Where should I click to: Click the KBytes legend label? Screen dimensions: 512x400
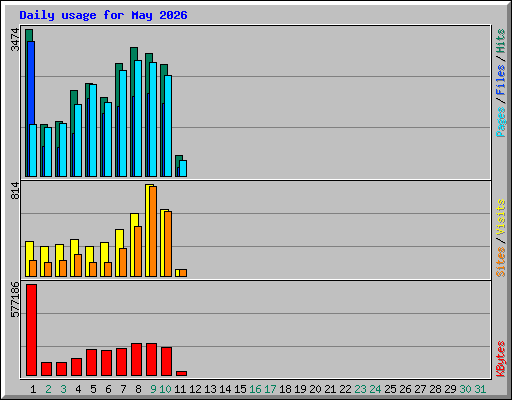[500, 359]
